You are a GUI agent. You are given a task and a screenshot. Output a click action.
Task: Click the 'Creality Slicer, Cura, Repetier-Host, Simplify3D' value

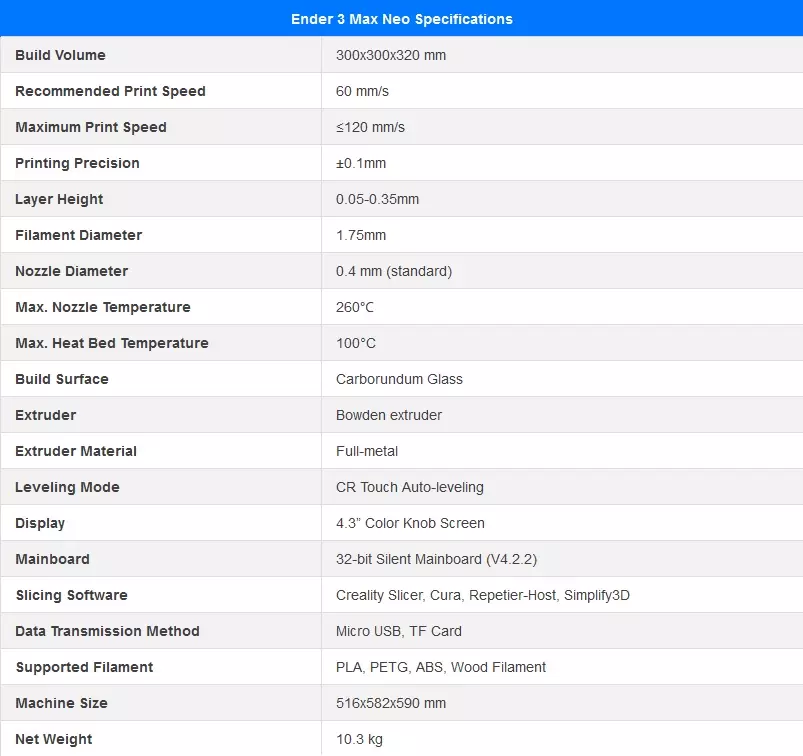[x=483, y=595]
